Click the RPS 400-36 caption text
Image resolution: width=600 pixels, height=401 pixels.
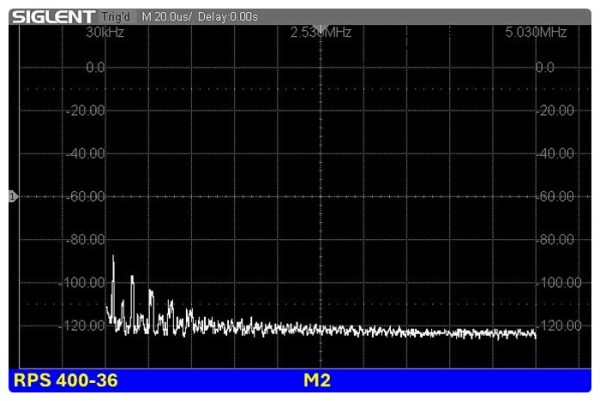(60, 381)
